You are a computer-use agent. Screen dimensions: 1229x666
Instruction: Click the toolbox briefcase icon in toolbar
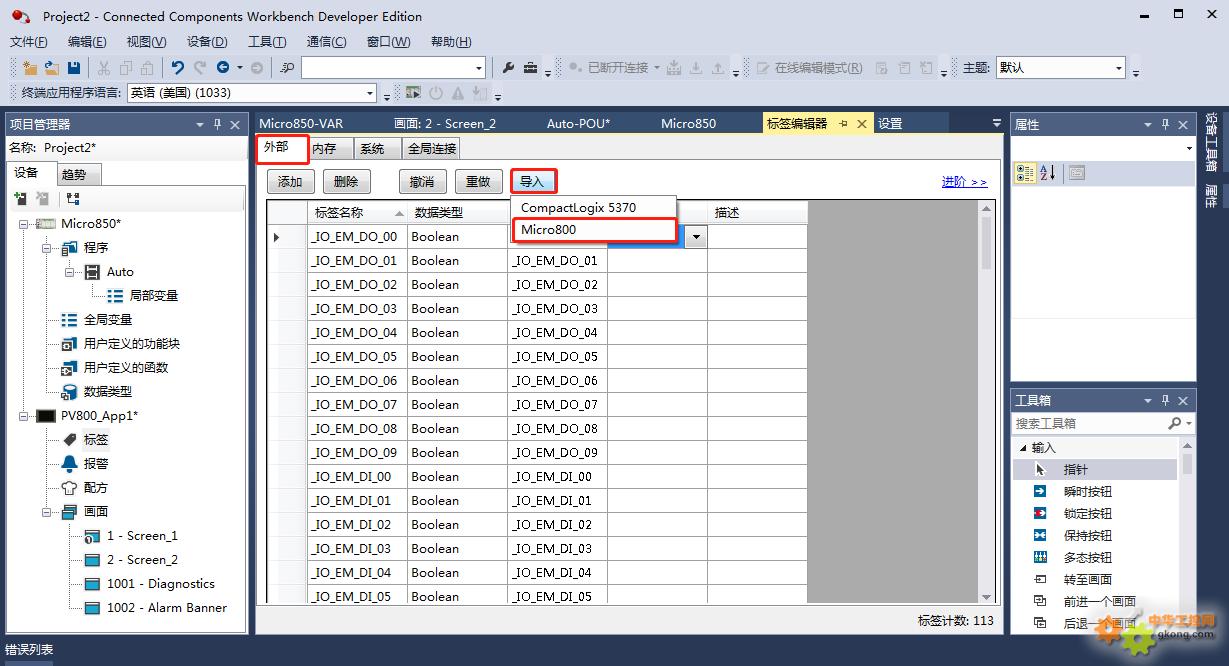[531, 68]
